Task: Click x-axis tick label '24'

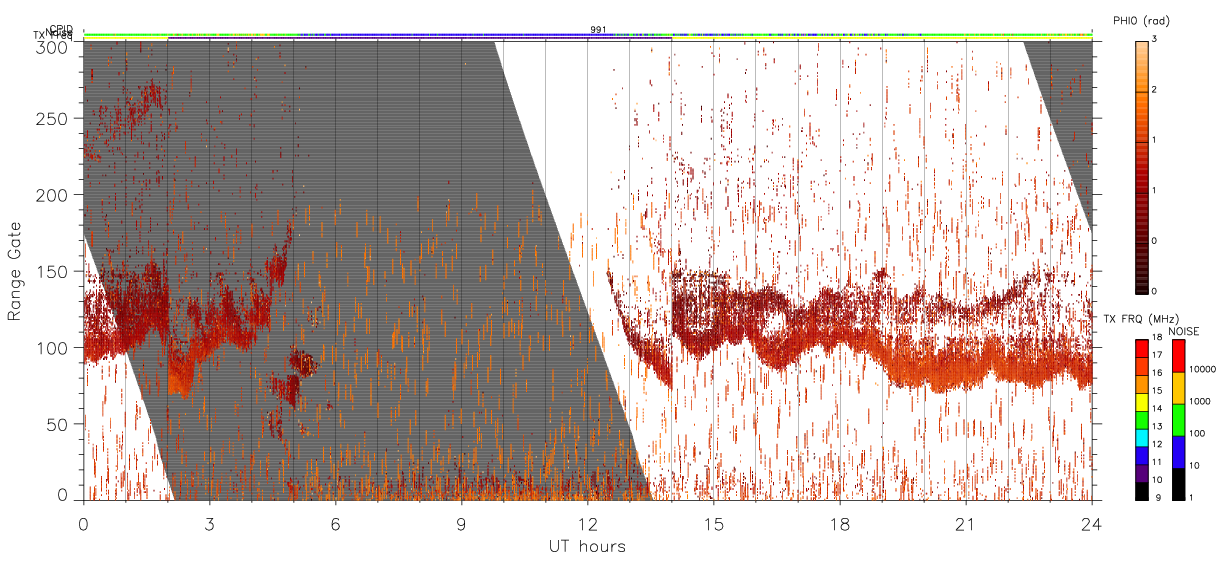Action: tap(1092, 524)
